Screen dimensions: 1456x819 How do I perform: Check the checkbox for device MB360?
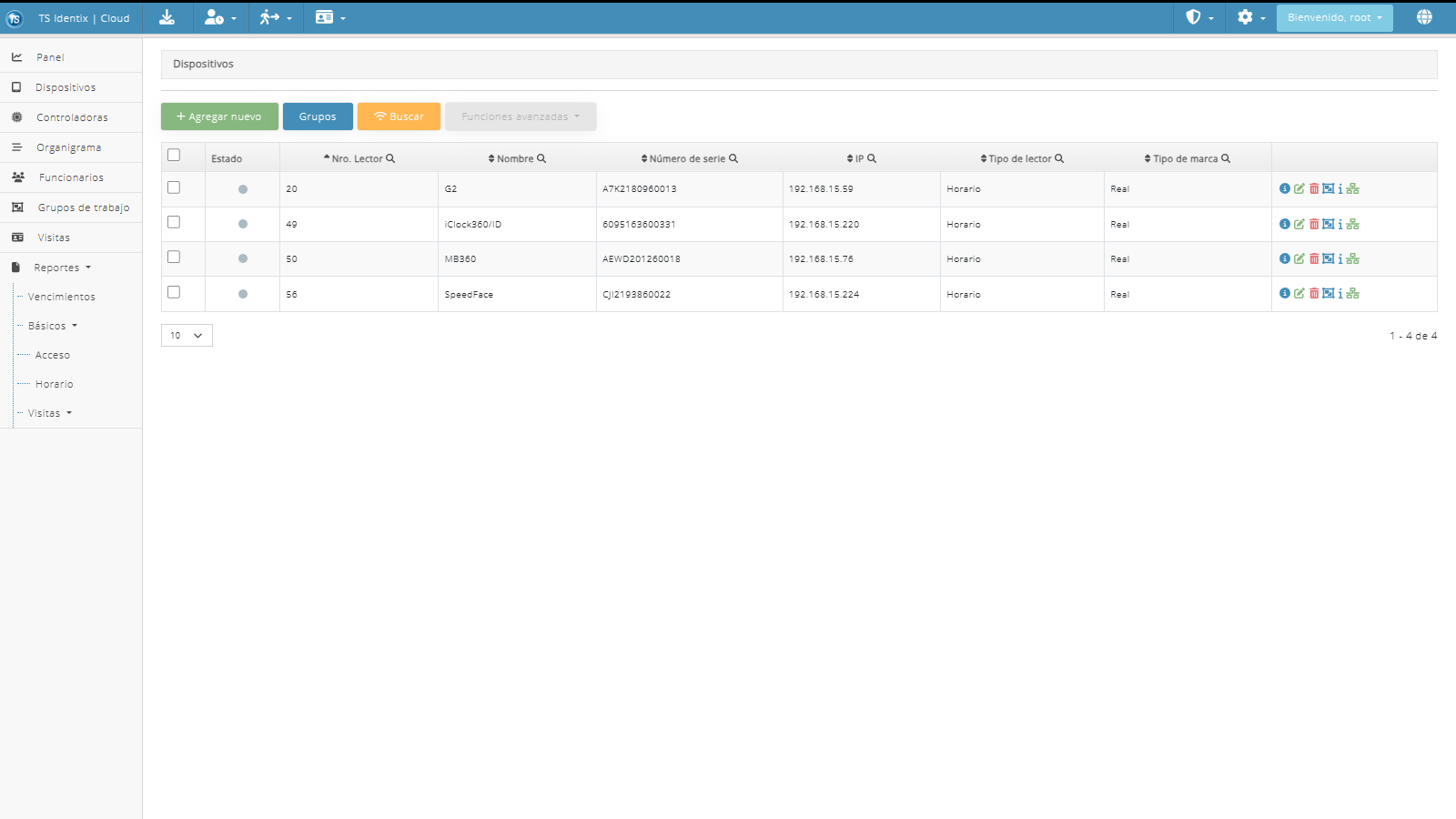click(x=174, y=258)
